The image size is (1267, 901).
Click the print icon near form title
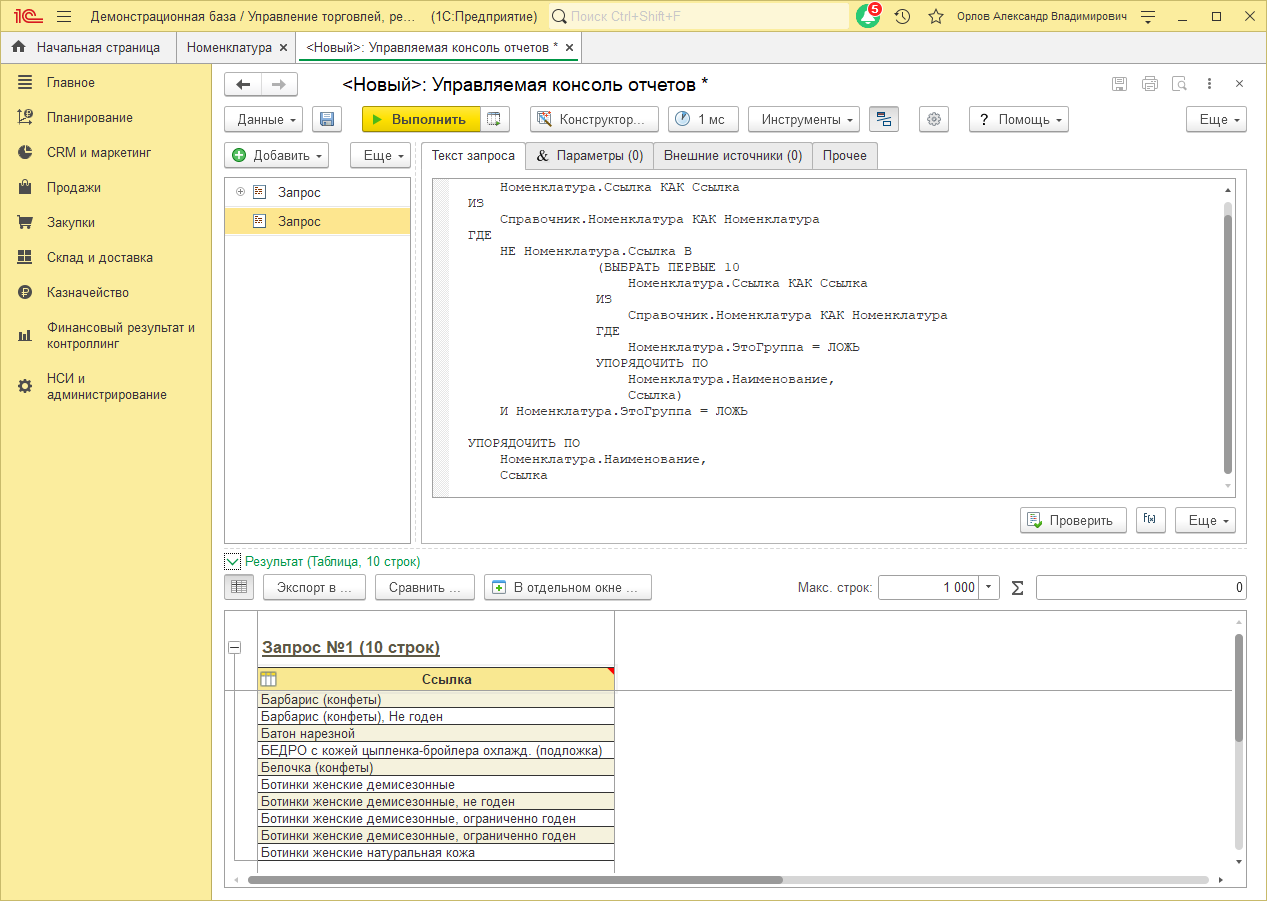(1150, 84)
